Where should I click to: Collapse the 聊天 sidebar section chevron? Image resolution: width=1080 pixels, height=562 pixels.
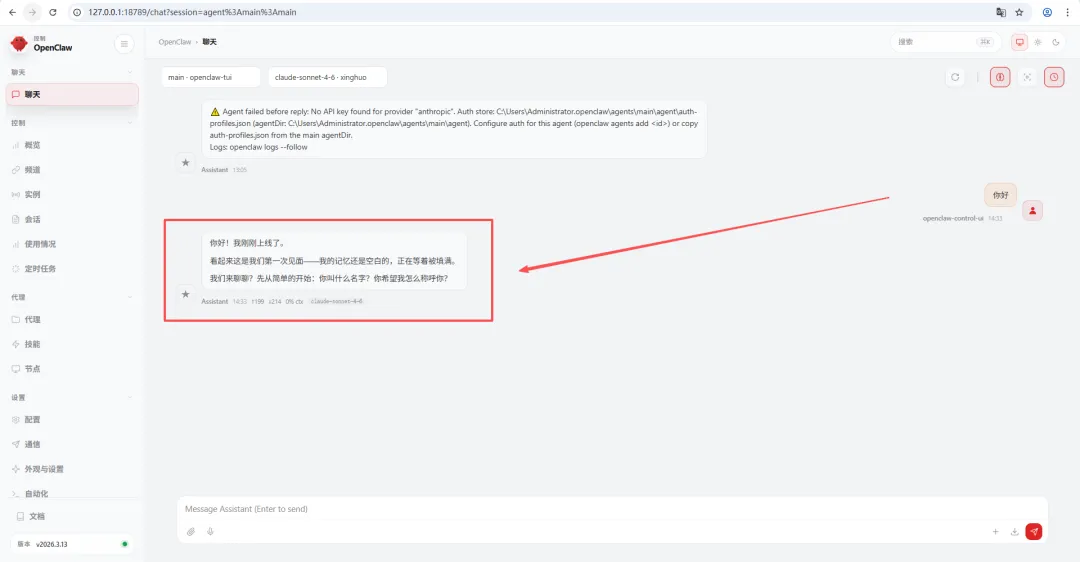(x=129, y=72)
